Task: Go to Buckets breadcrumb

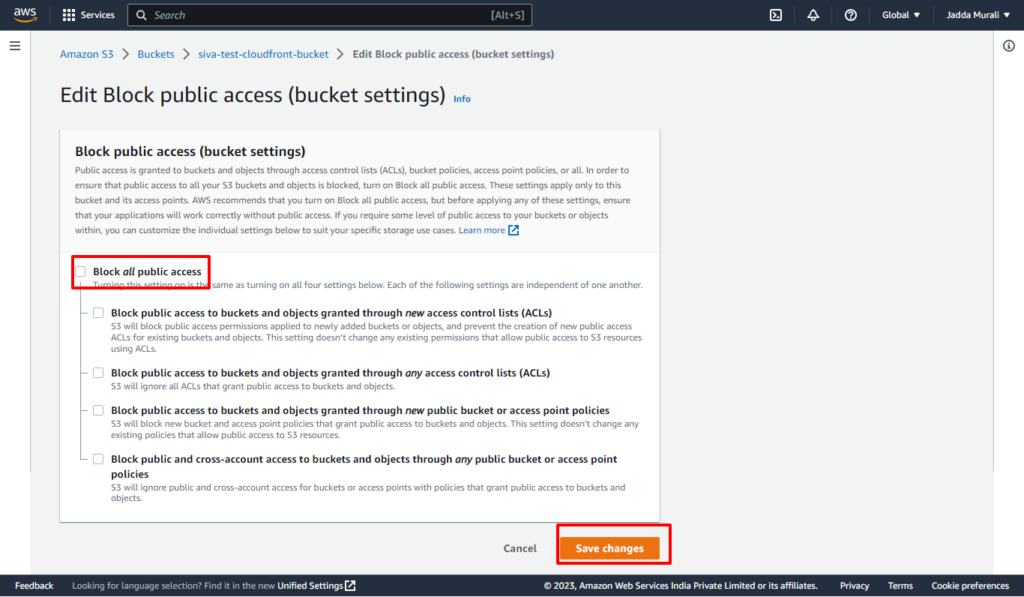Action: pyautogui.click(x=155, y=54)
